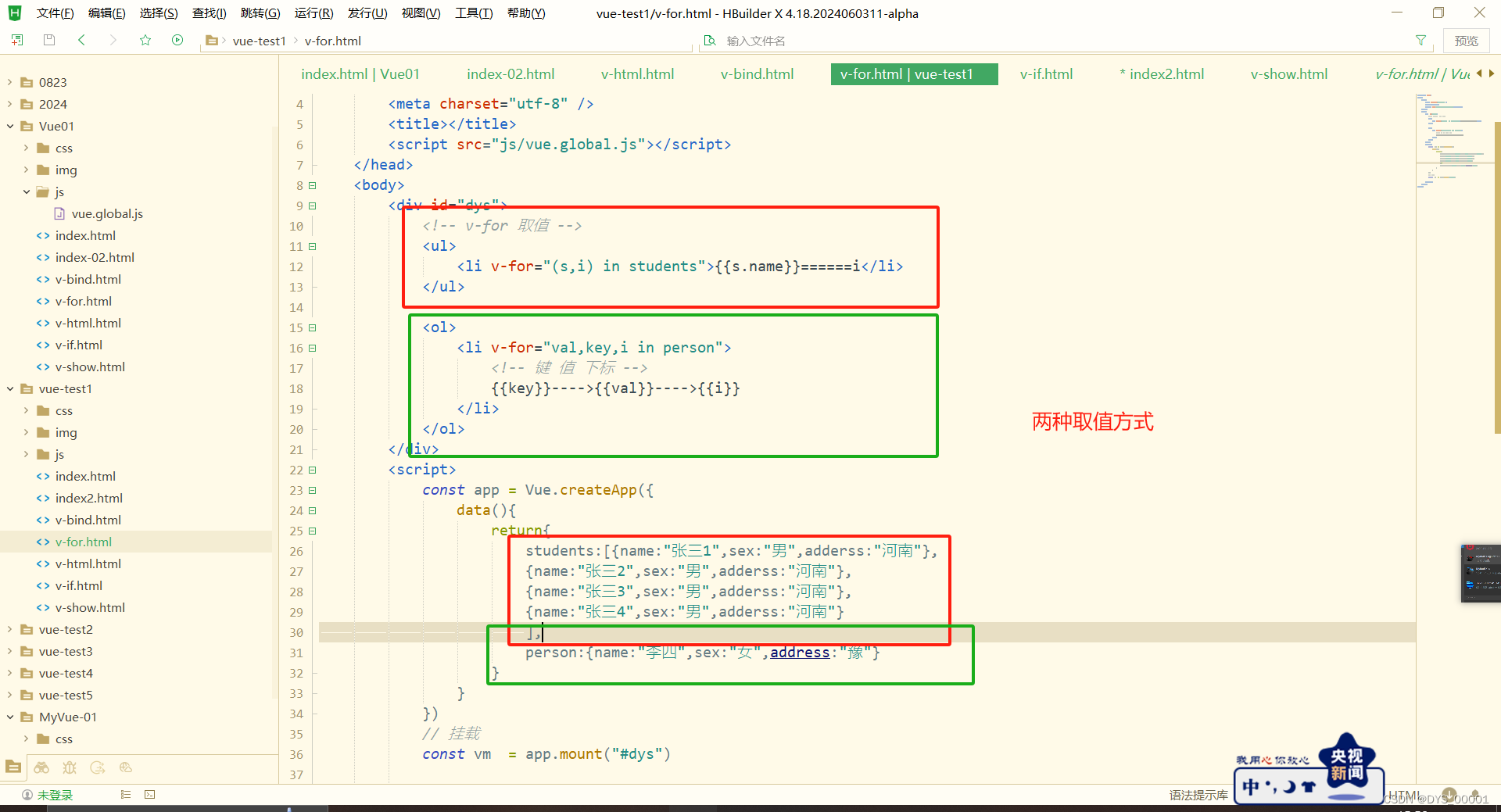Open the 文件(F) menu
Image resolution: width=1501 pixels, height=812 pixels.
[x=55, y=13]
